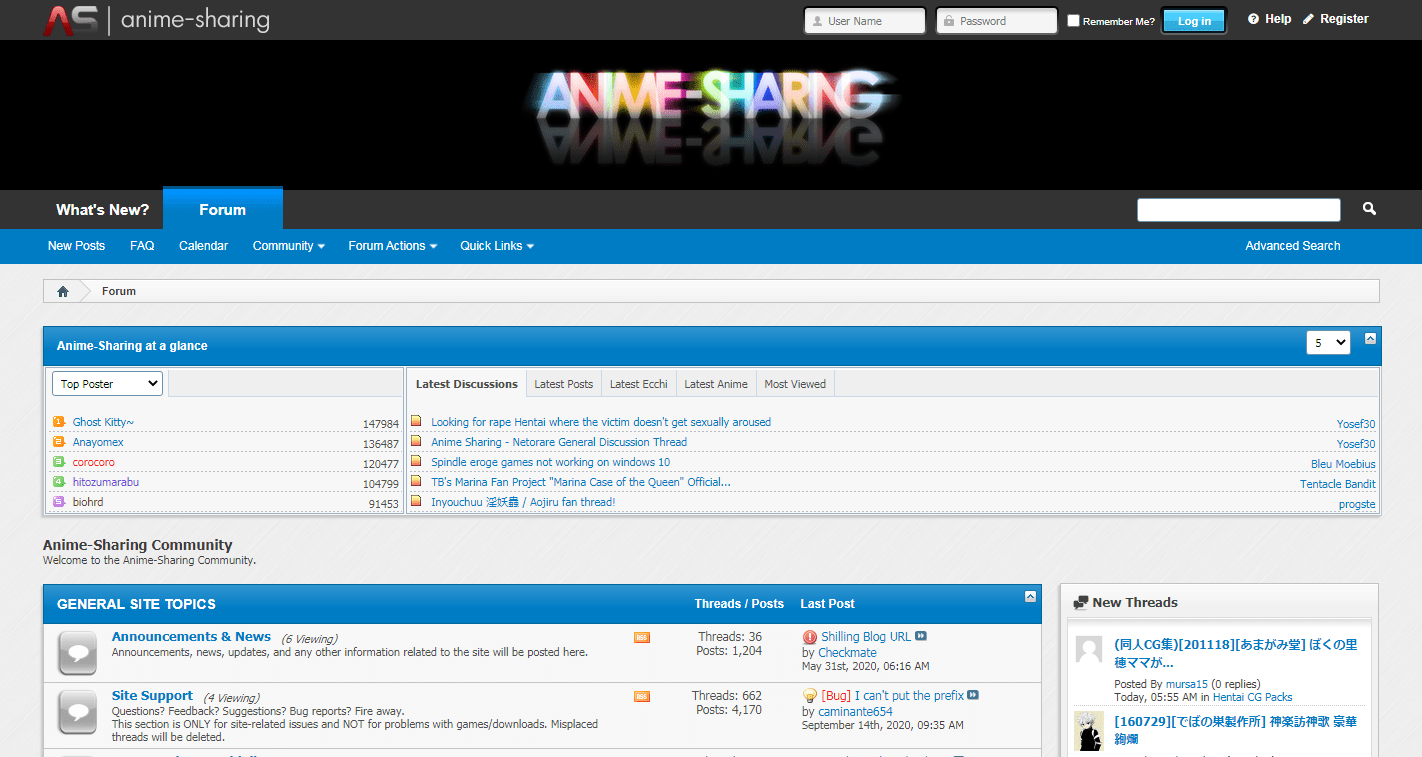Click the New Threads speech bubble icon
Screen dimensions: 1422x757
1080,603
